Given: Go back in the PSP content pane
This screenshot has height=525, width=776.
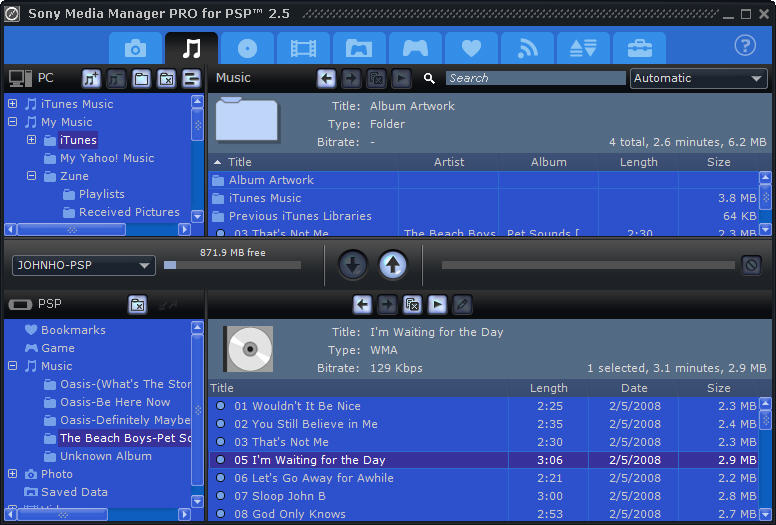Looking at the screenshot, I should point(362,304).
